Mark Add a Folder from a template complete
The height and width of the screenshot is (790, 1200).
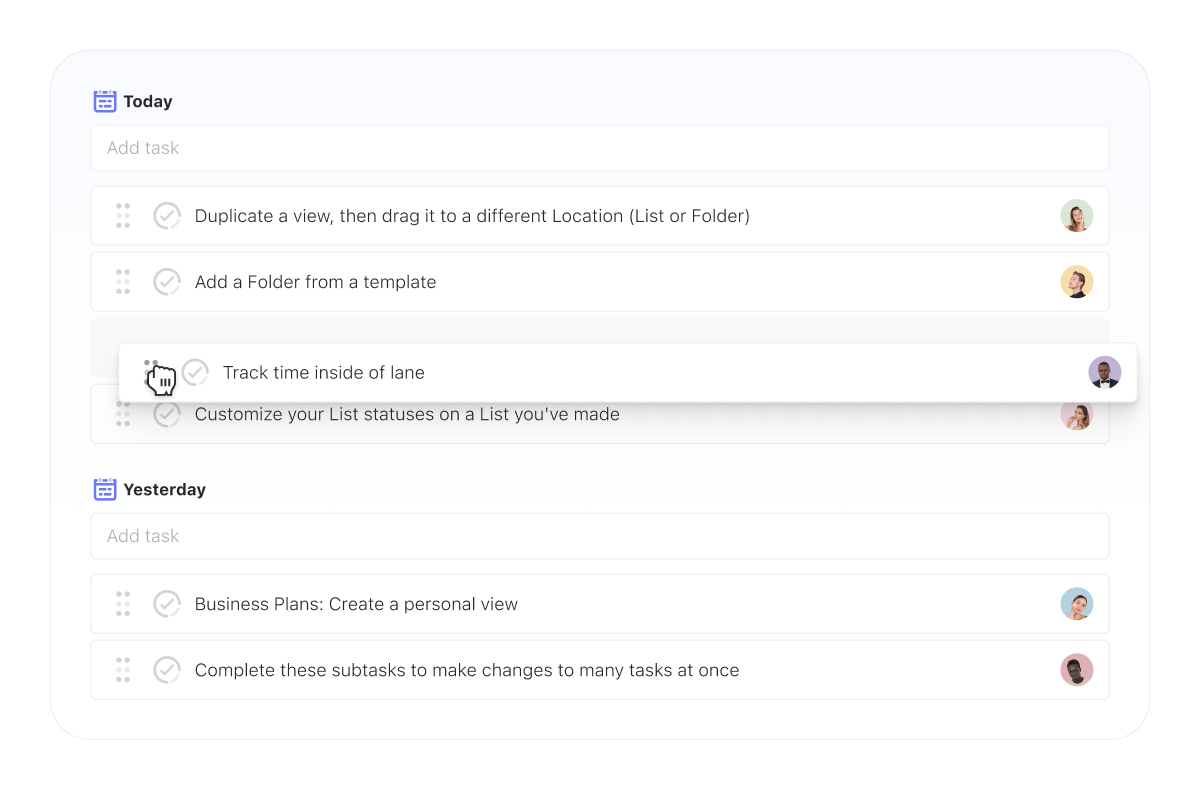pyautogui.click(x=167, y=282)
